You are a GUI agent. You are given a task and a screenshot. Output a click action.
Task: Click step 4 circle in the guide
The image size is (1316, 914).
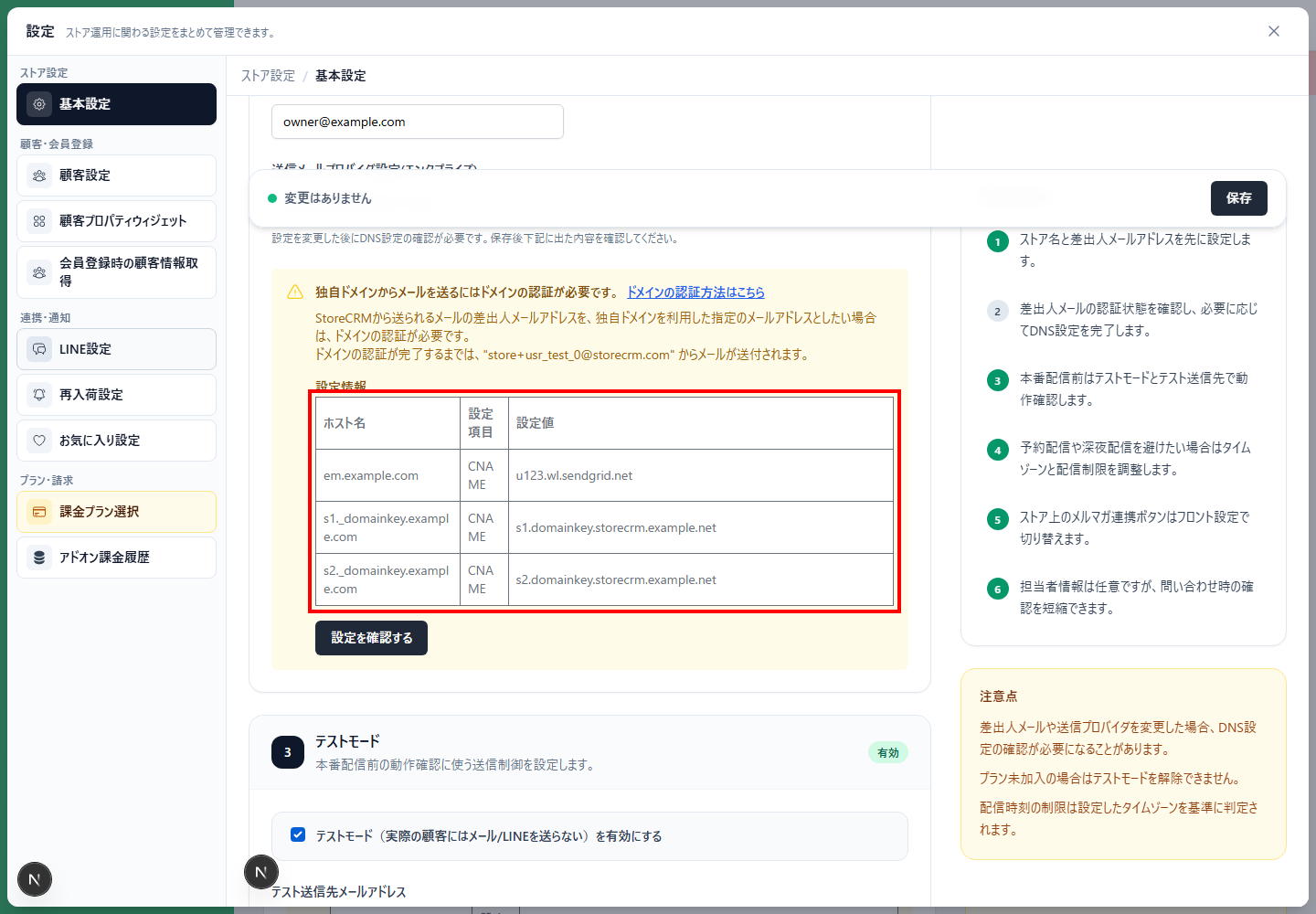tap(998, 451)
